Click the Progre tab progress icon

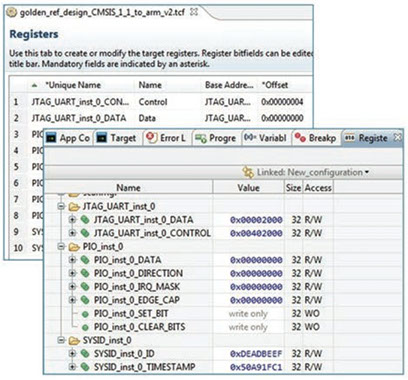(x=201, y=138)
